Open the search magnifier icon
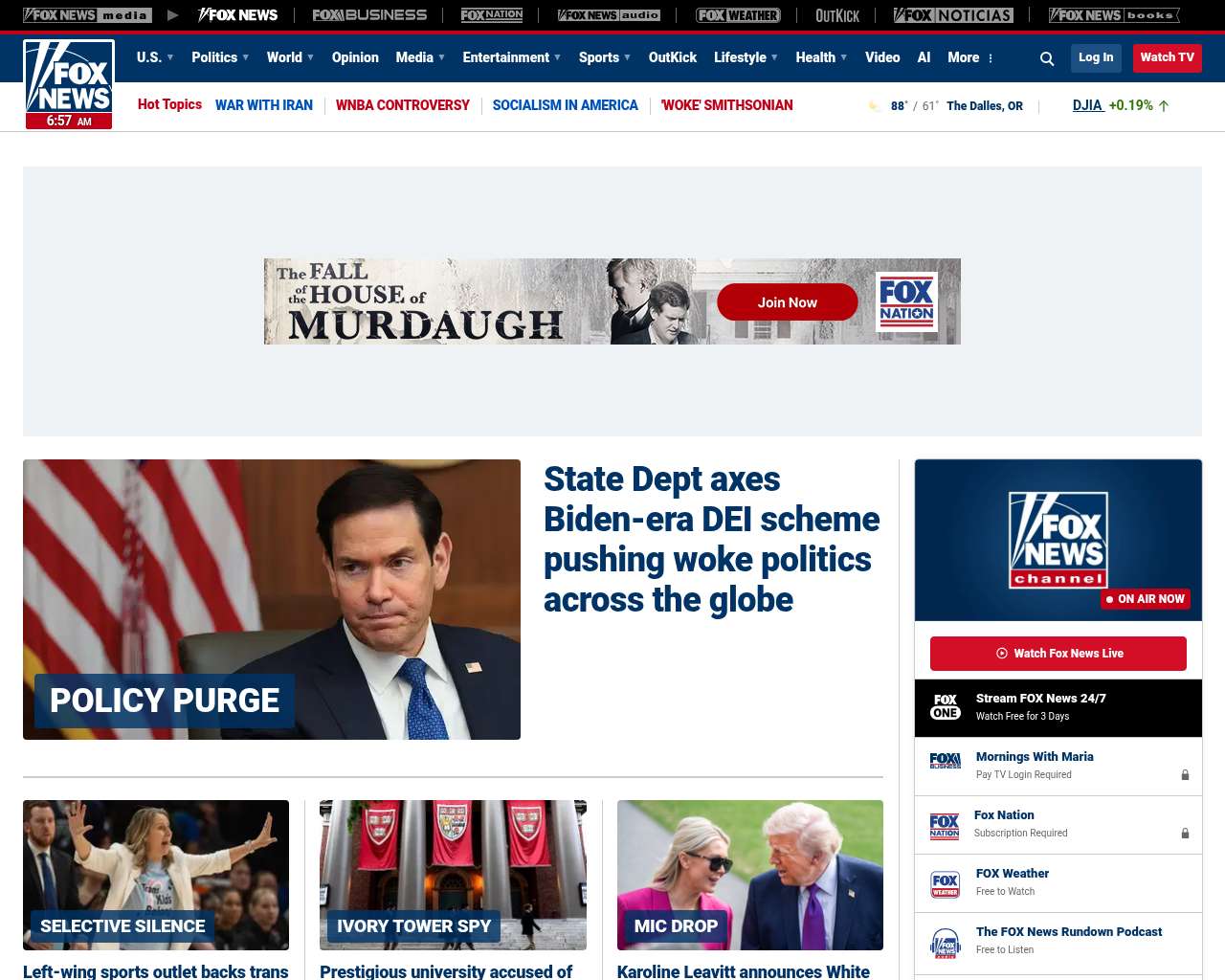Viewport: 1225px width, 980px height. click(1047, 58)
